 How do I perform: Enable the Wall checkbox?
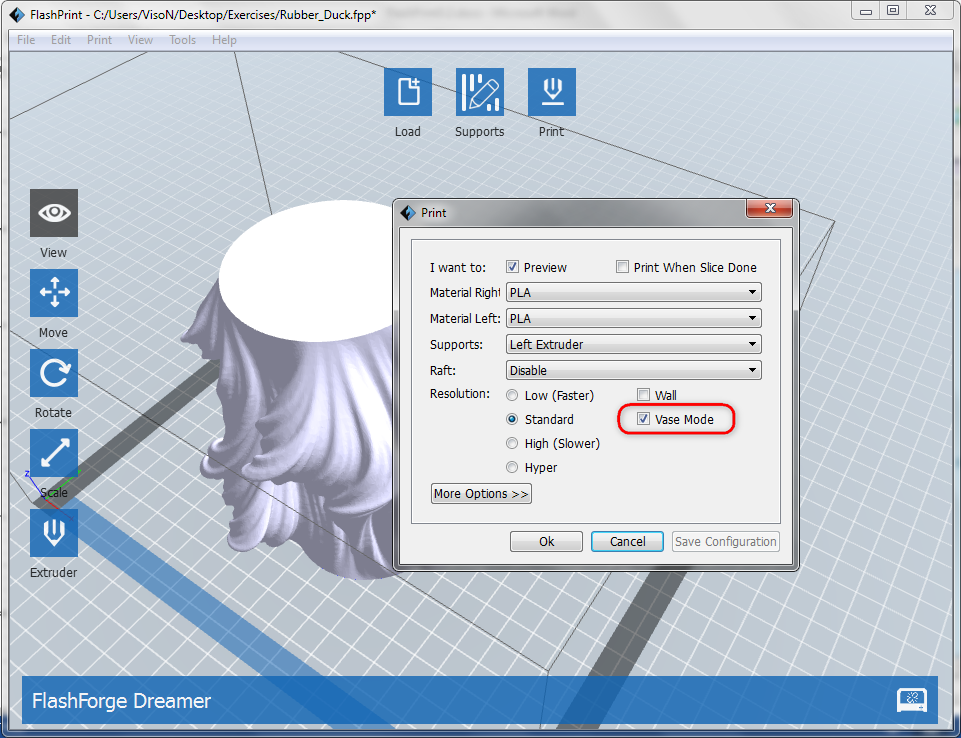(643, 395)
